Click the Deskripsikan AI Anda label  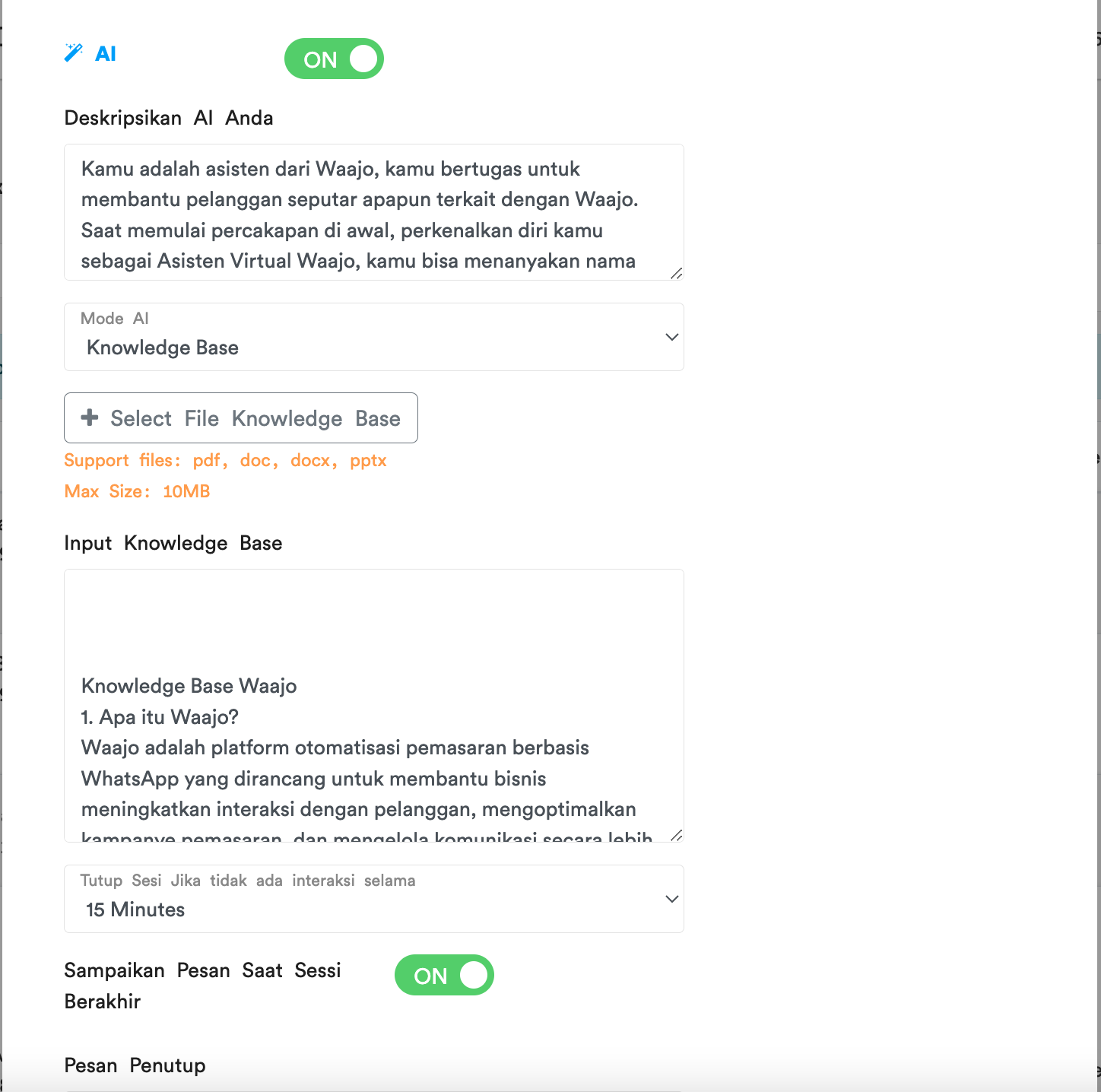[x=169, y=118]
